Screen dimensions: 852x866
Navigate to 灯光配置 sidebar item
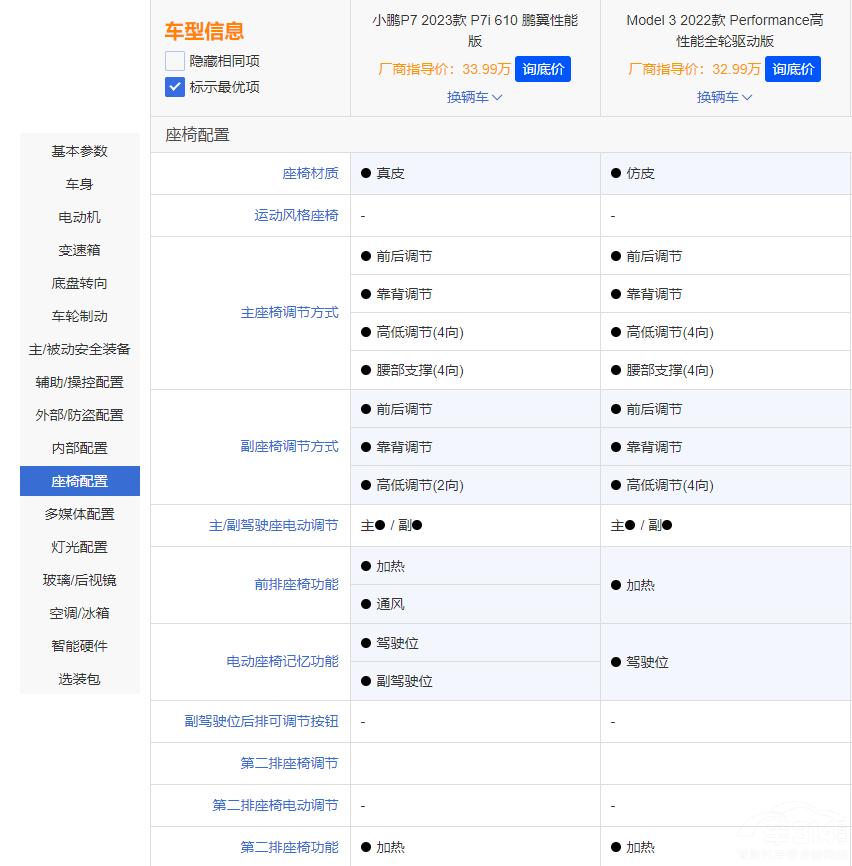[80, 547]
